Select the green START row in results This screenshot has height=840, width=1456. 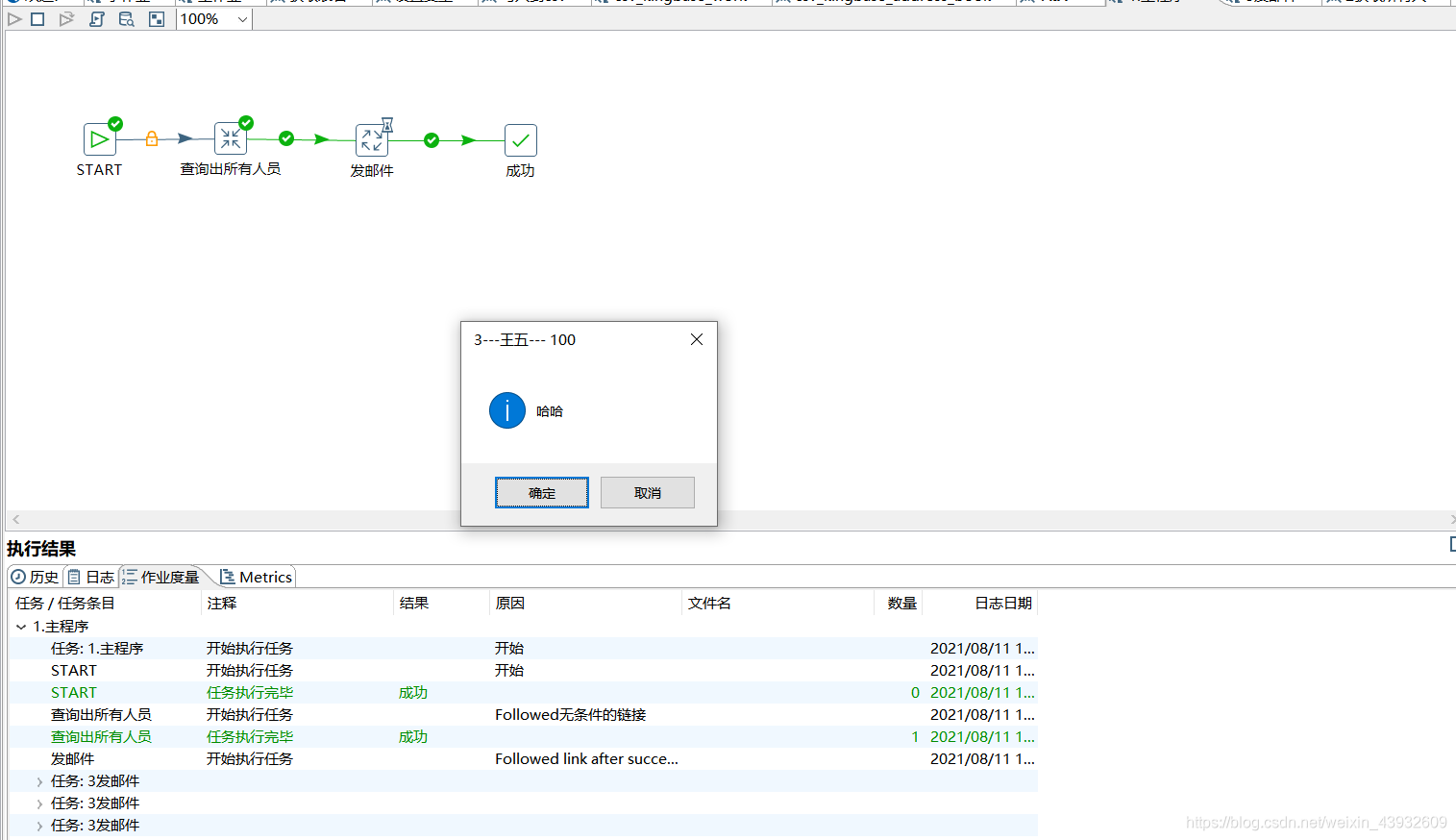[x=524, y=692]
